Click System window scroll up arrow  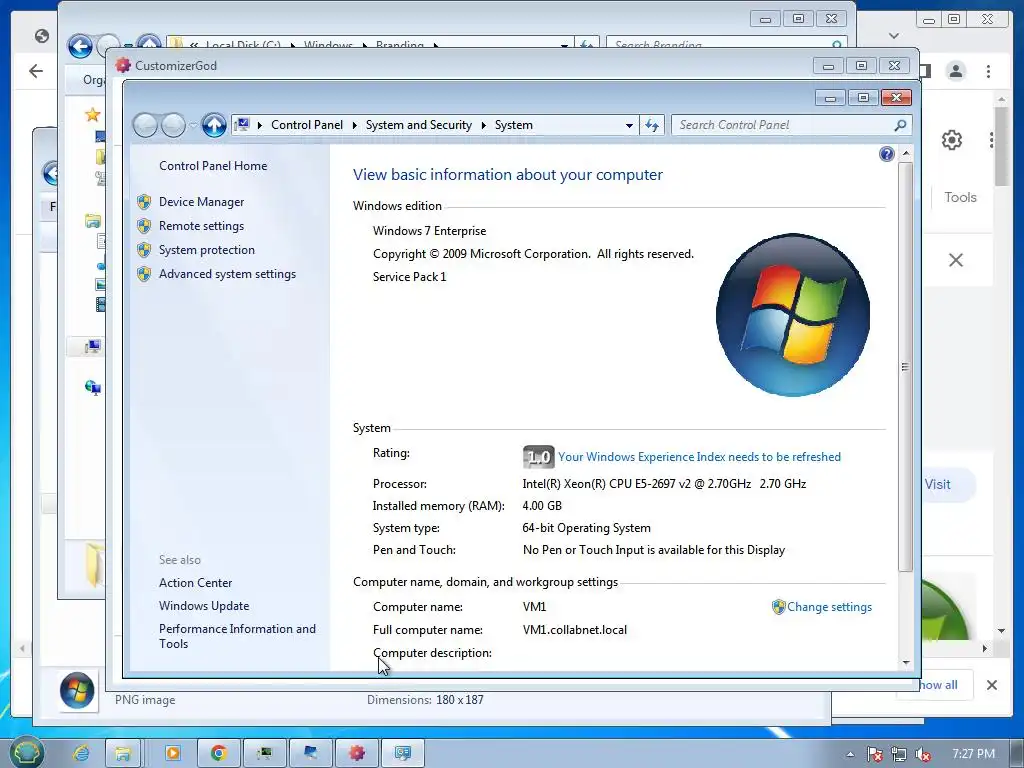[906, 153]
